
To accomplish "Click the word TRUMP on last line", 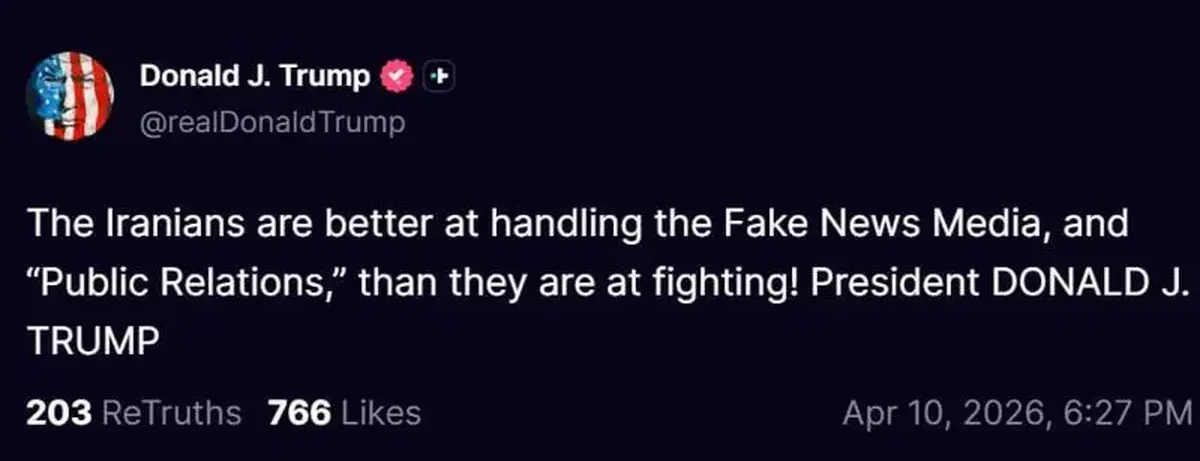I will pos(92,342).
